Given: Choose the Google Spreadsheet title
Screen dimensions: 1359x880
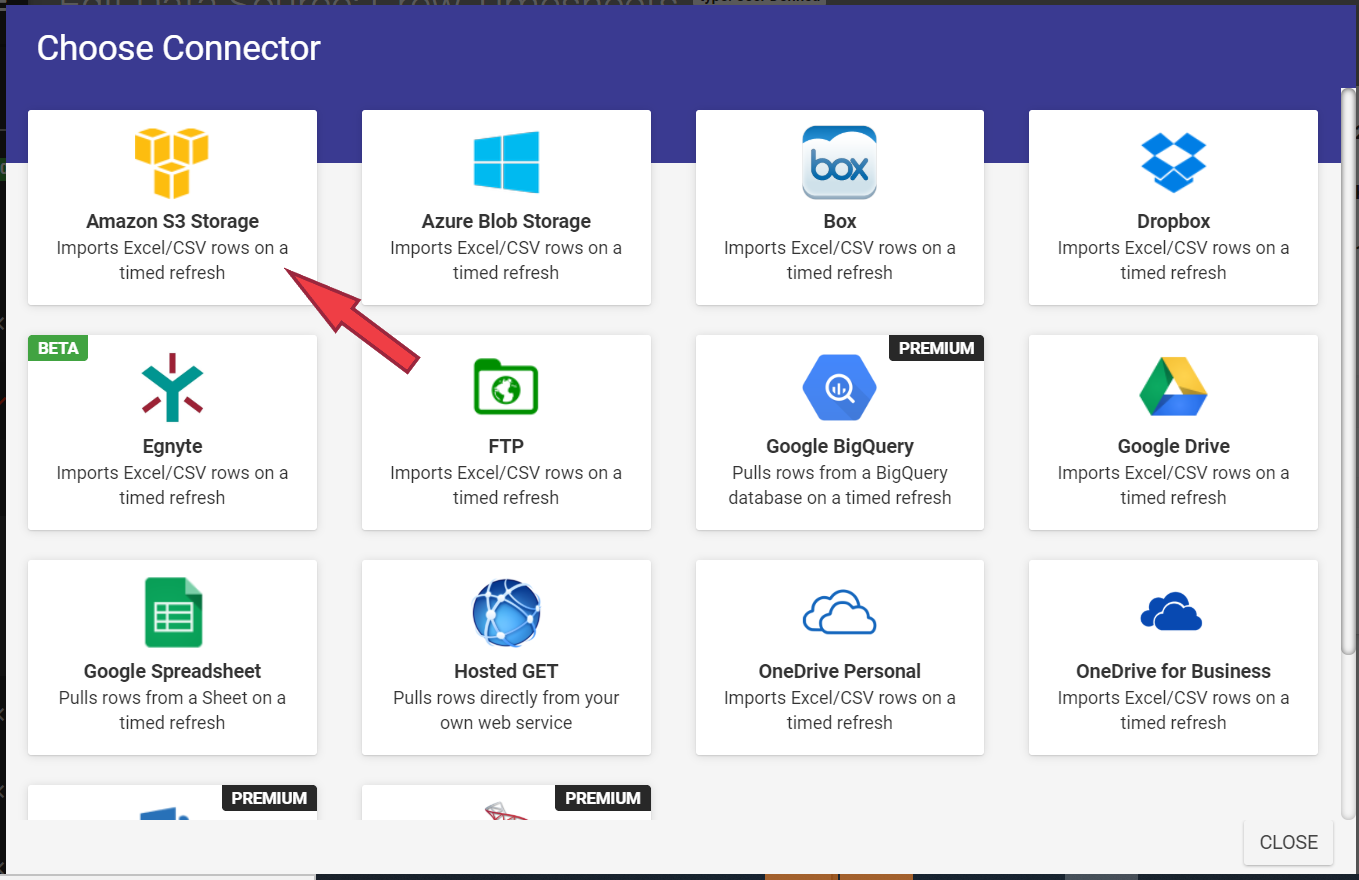Looking at the screenshot, I should 172,672.
